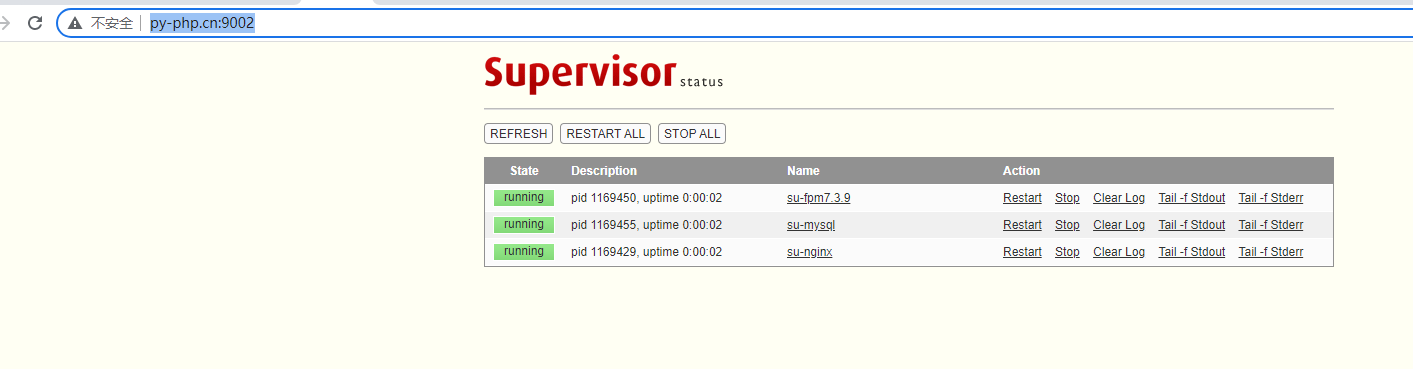The height and width of the screenshot is (369, 1413).
Task: Tail -f Stderr for su-fpm7.3.9
Action: point(1271,198)
